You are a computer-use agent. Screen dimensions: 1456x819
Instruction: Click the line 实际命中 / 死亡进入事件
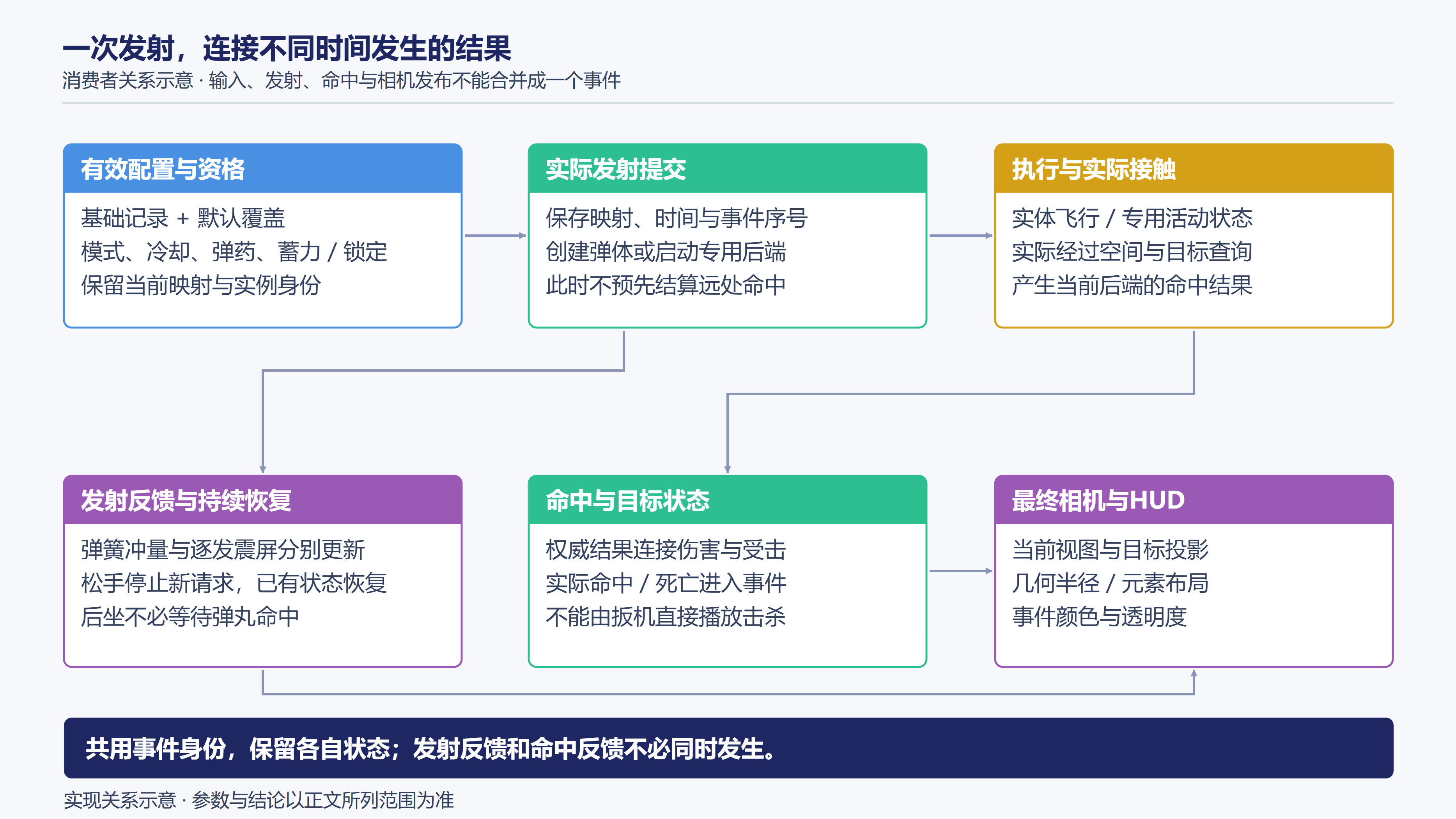pyautogui.click(x=666, y=583)
